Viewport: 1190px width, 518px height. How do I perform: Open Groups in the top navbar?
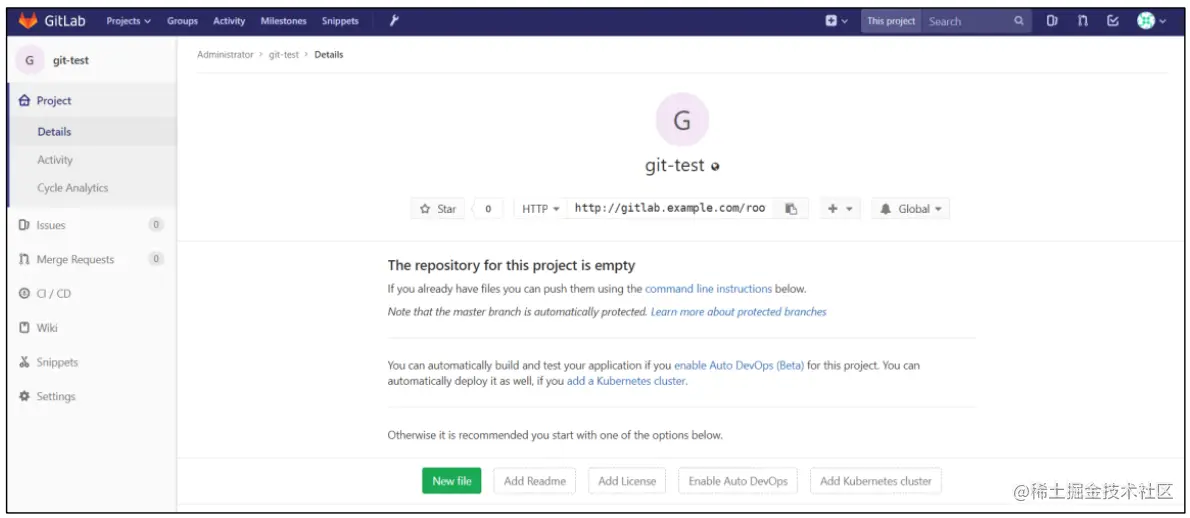click(182, 21)
